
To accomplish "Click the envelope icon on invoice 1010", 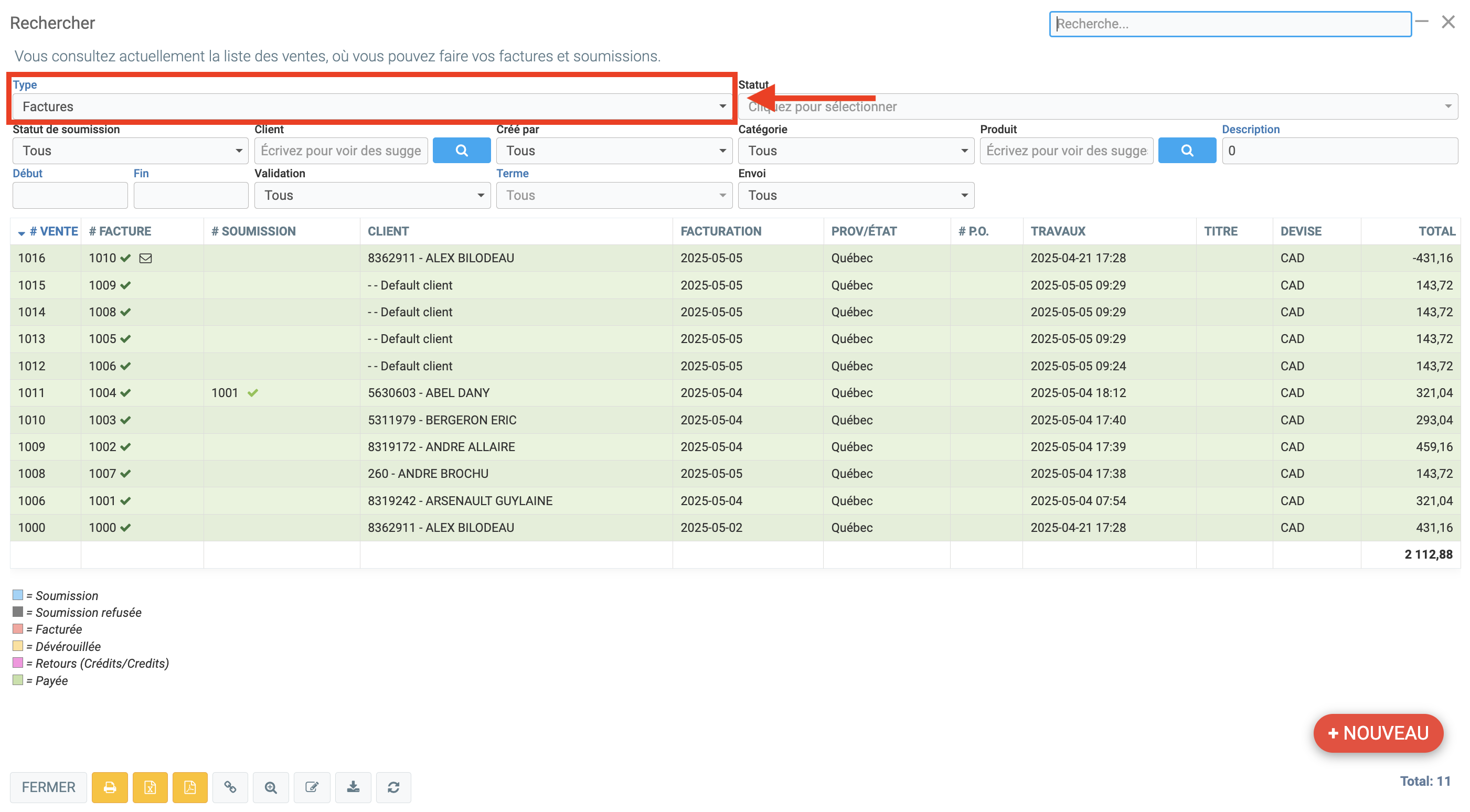I will [x=145, y=259].
